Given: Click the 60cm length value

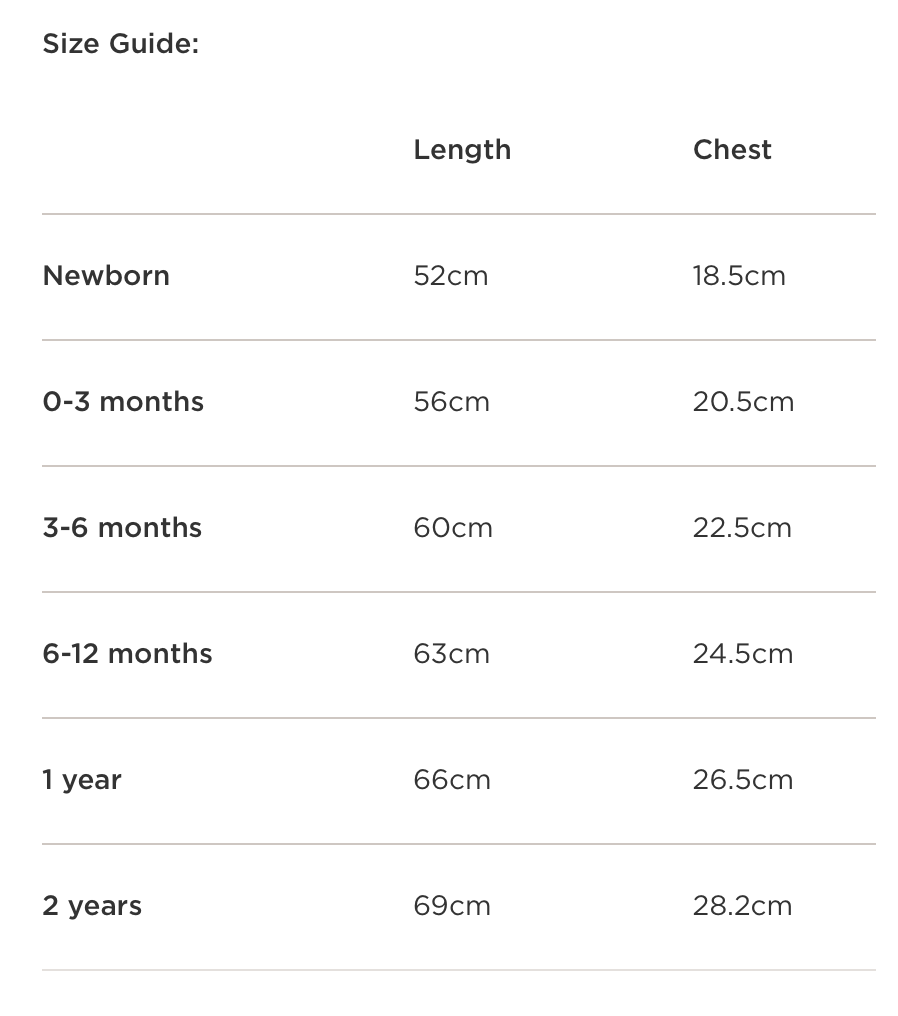Looking at the screenshot, I should coord(453,528).
